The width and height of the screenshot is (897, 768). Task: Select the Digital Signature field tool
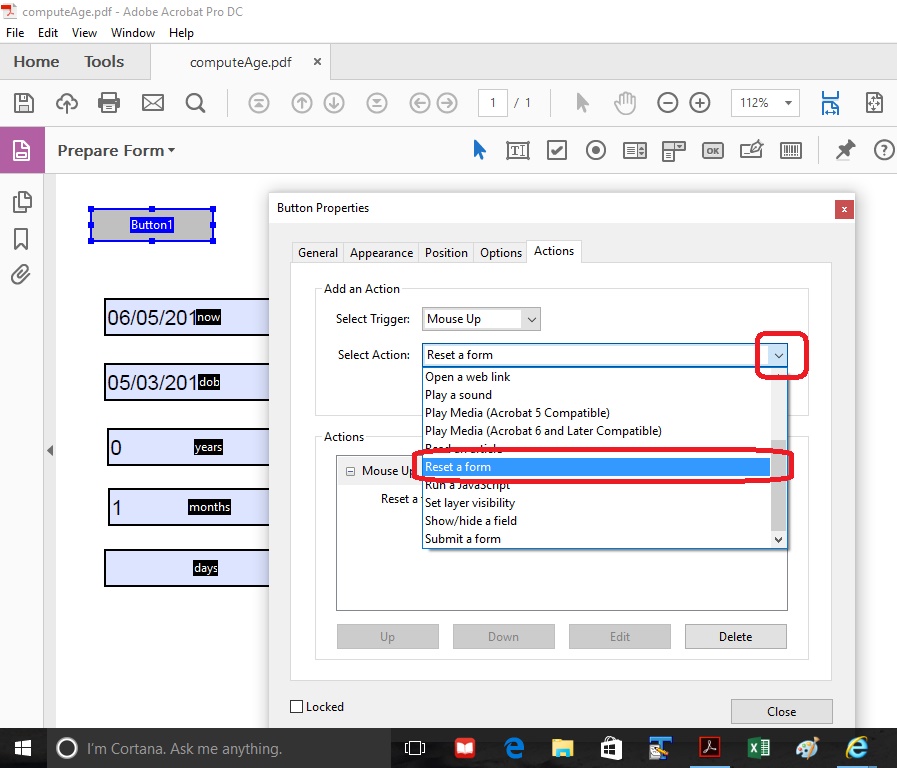[x=751, y=150]
